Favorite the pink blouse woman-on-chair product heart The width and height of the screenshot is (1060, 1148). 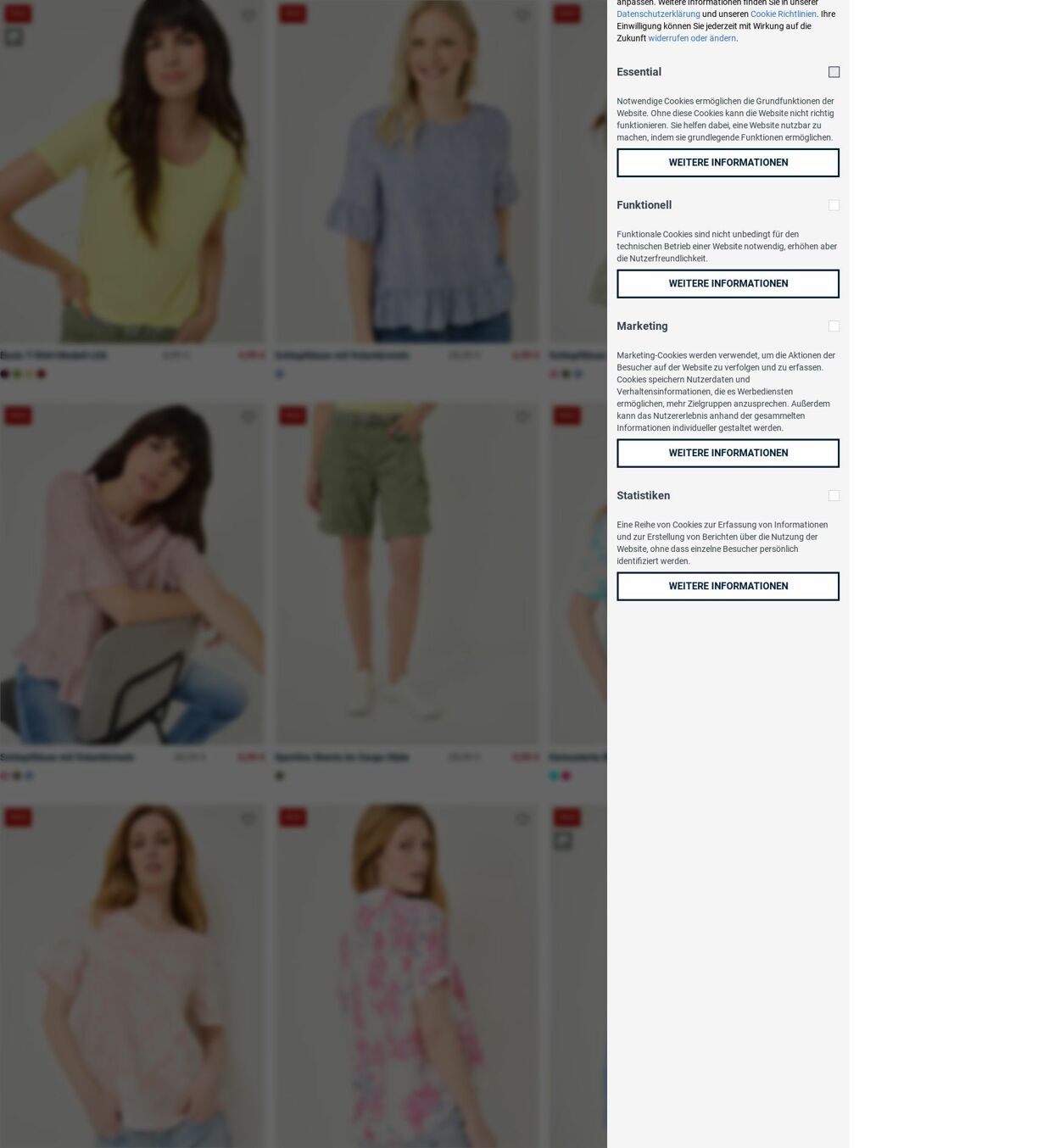click(248, 417)
